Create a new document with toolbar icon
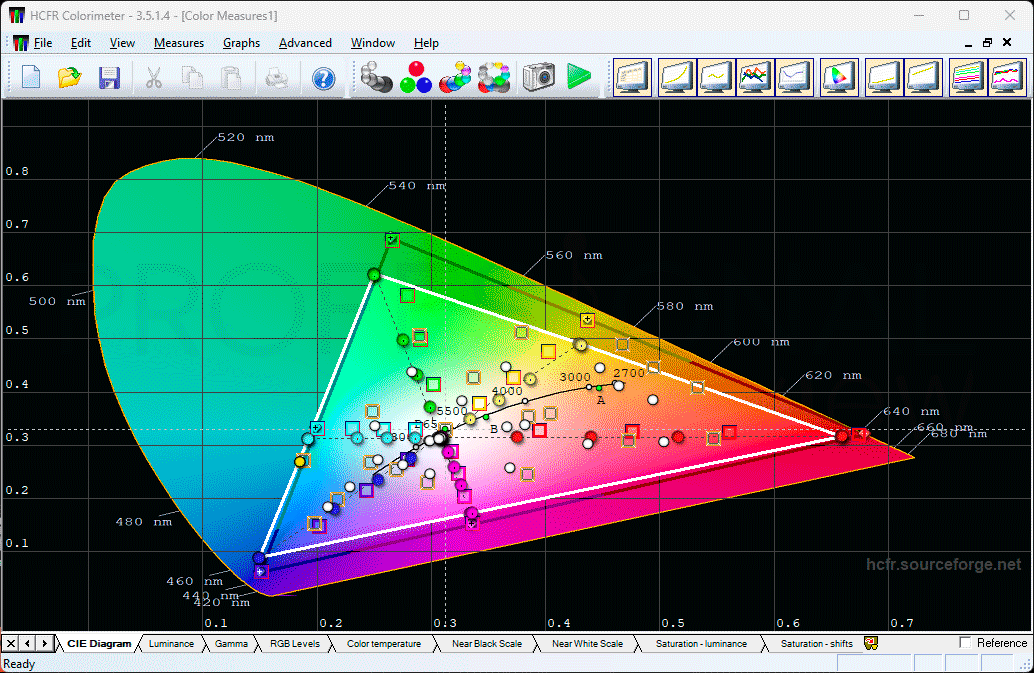This screenshot has height=673, width=1034. click(x=31, y=78)
